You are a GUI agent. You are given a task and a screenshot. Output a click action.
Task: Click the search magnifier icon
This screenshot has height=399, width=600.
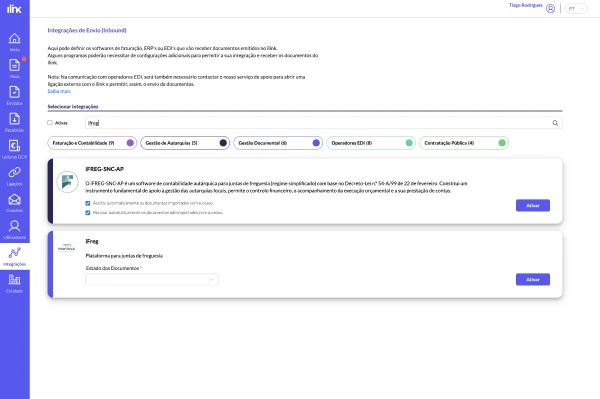click(x=555, y=123)
